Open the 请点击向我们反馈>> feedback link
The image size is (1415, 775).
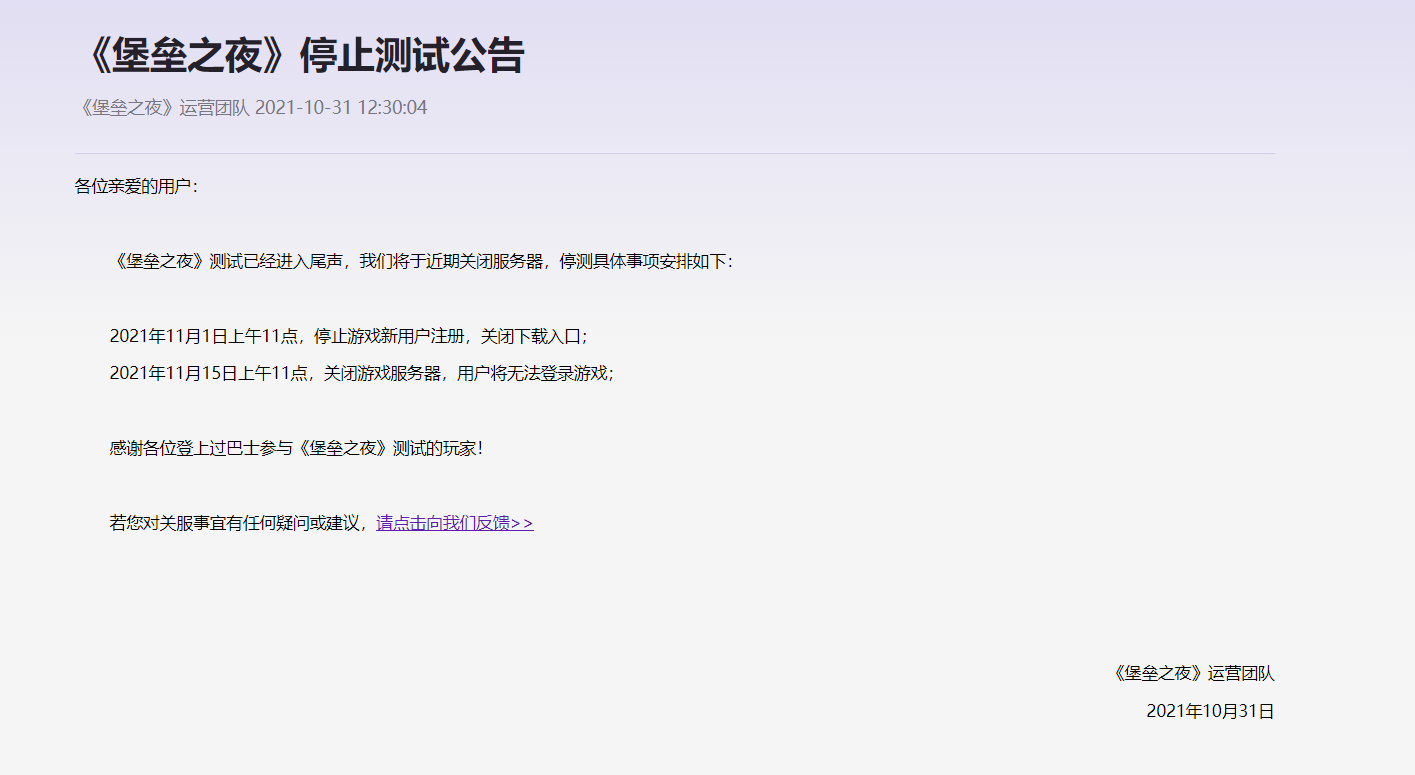point(455,523)
